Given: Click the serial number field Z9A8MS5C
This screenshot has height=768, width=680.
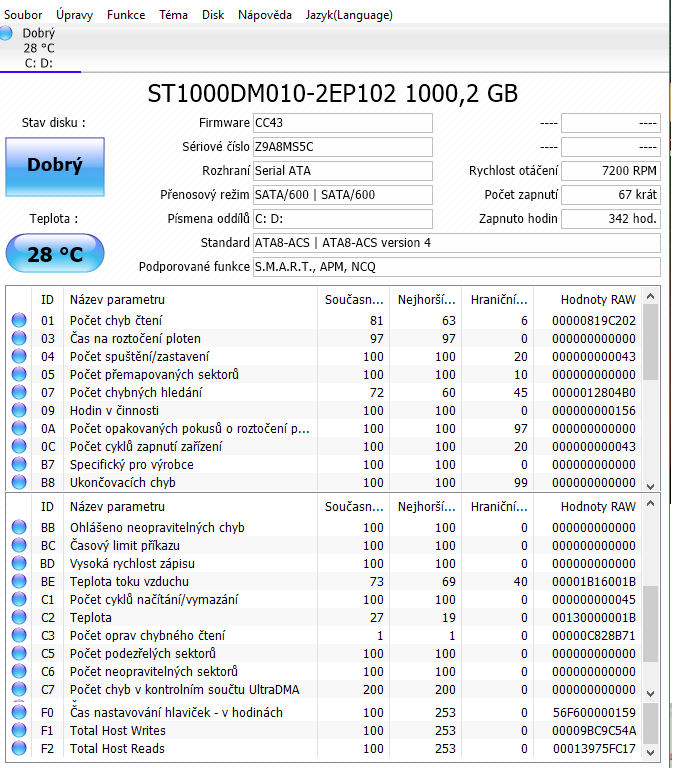Looking at the screenshot, I should (x=343, y=147).
